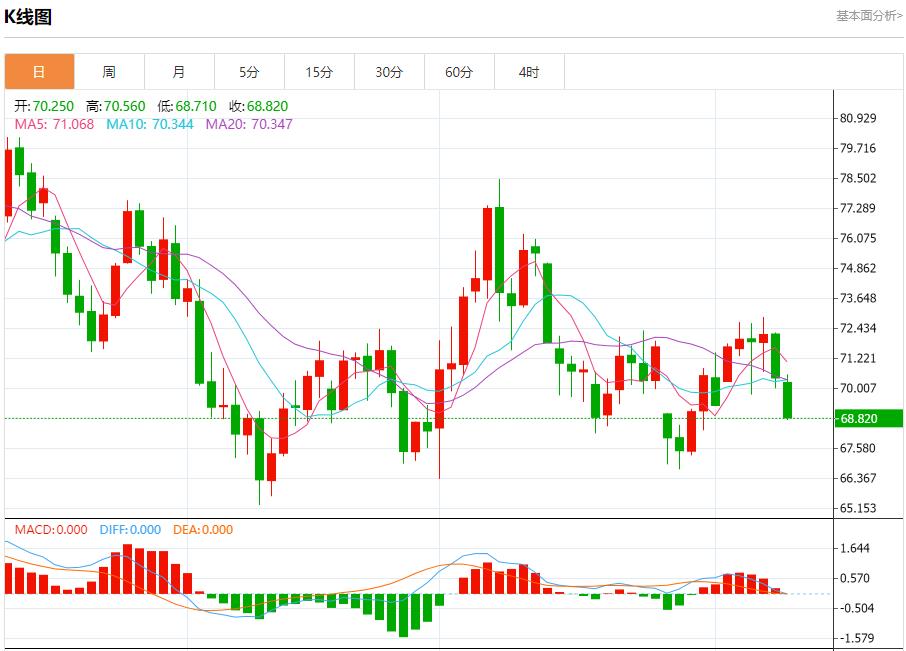The image size is (906, 651).
Task: Click the MA20: 70.347 indicator label
Action: 249,124
